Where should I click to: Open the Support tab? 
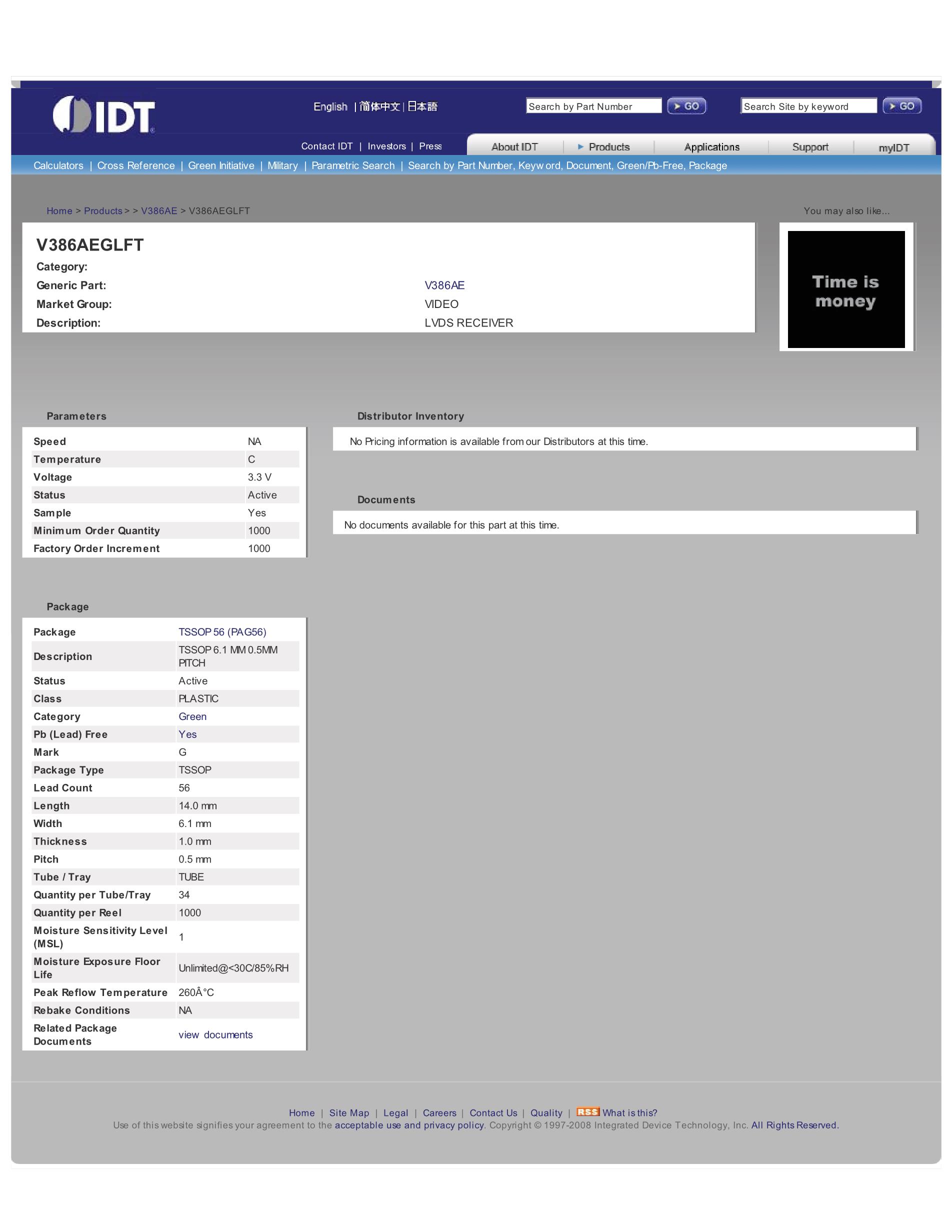coord(810,147)
